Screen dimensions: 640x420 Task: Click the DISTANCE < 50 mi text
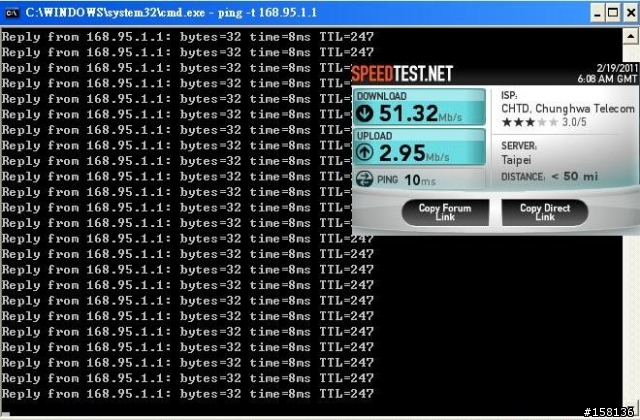pos(549,176)
